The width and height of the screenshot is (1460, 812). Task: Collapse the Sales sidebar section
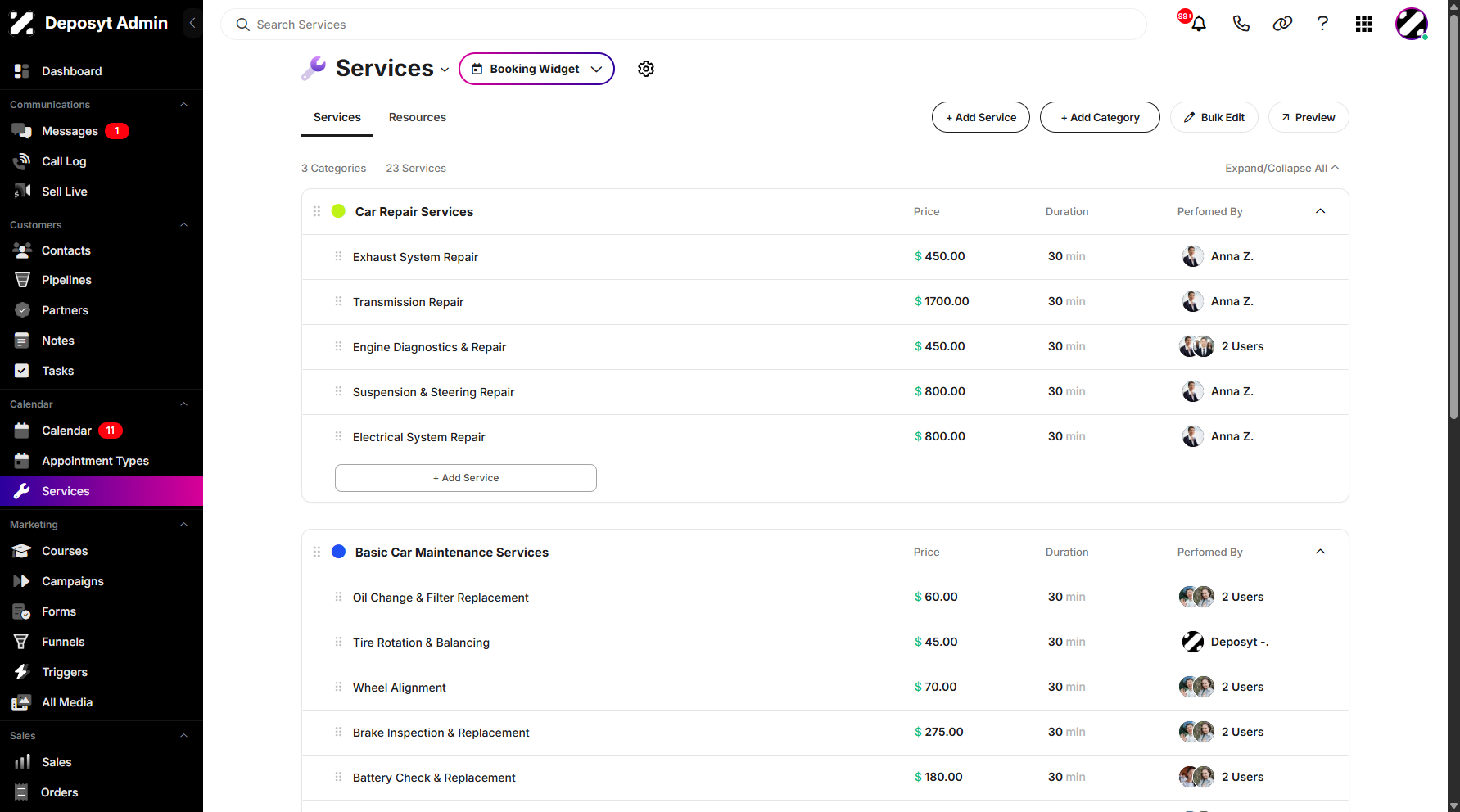183,736
